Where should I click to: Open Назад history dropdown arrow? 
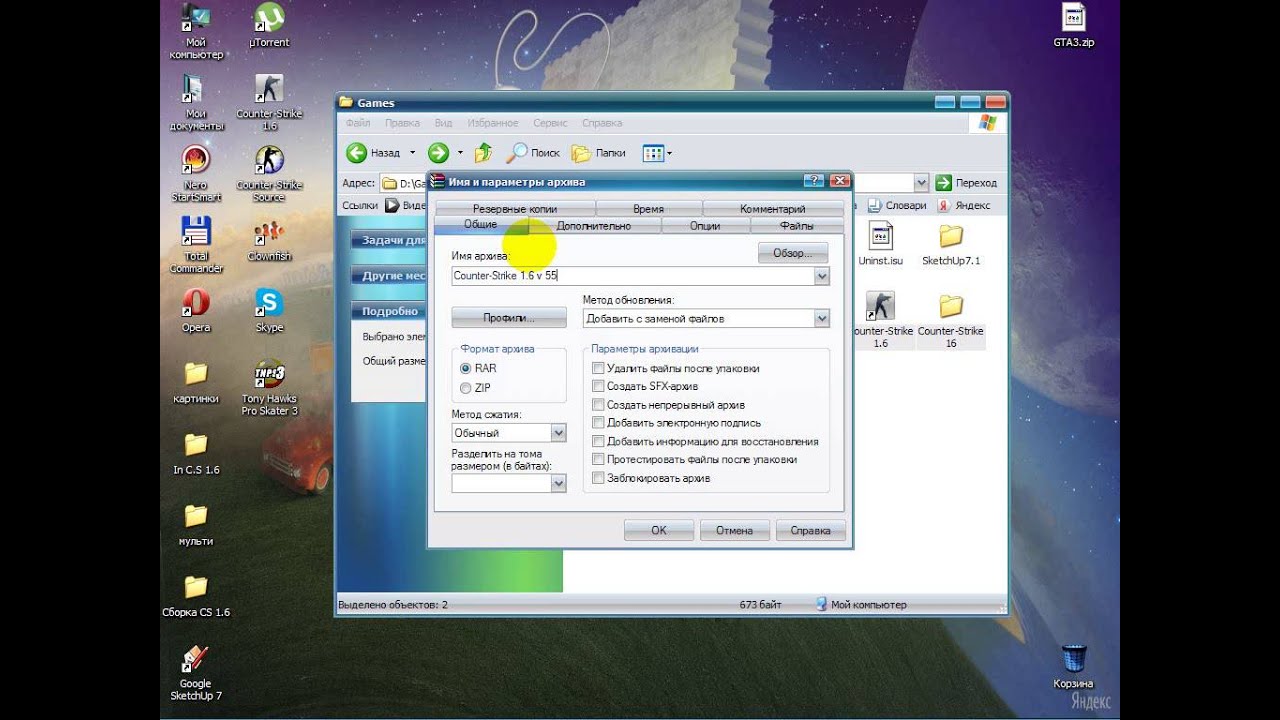[x=411, y=153]
